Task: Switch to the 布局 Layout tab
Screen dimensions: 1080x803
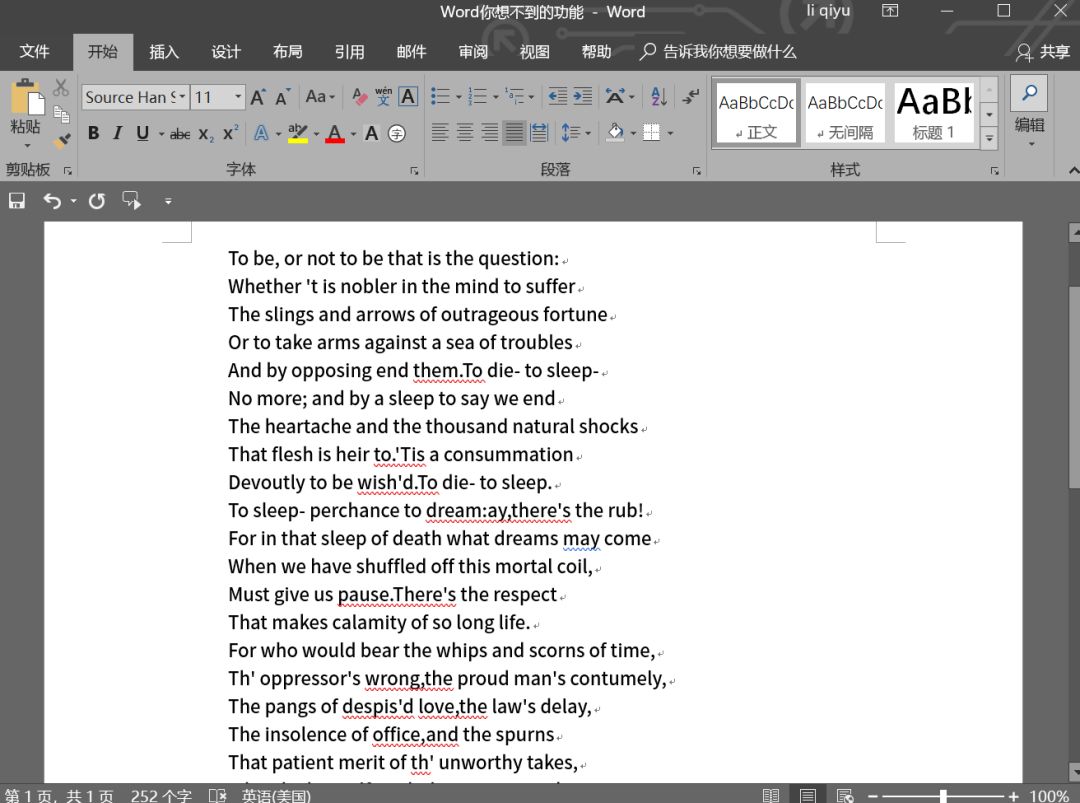Action: 288,52
